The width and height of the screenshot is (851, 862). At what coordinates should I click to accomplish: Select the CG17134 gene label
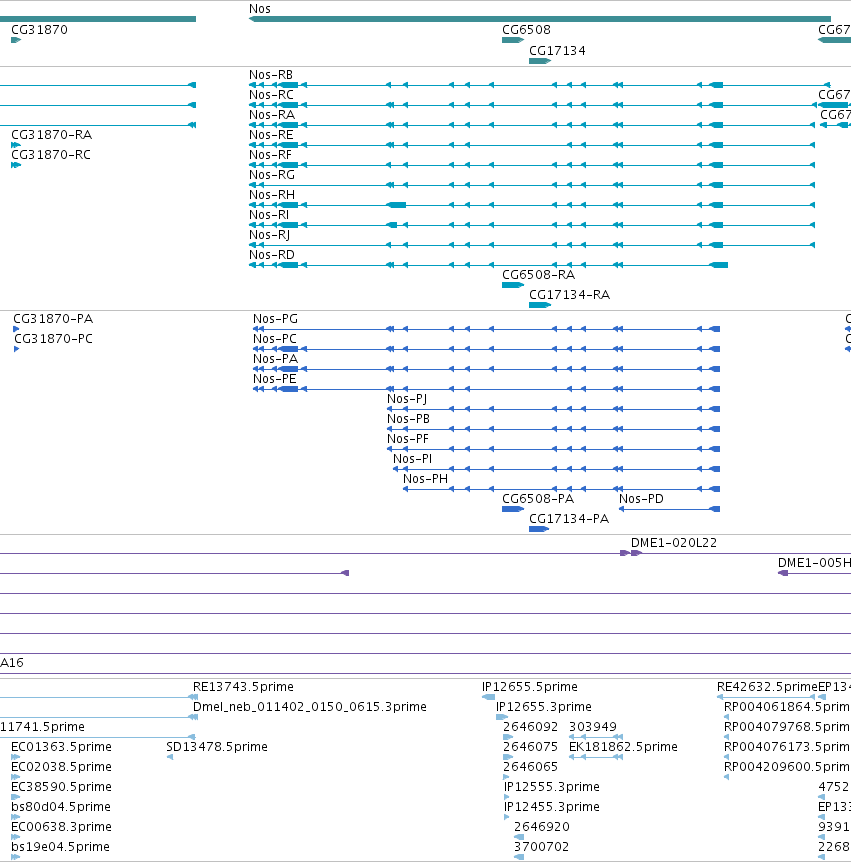click(x=557, y=51)
